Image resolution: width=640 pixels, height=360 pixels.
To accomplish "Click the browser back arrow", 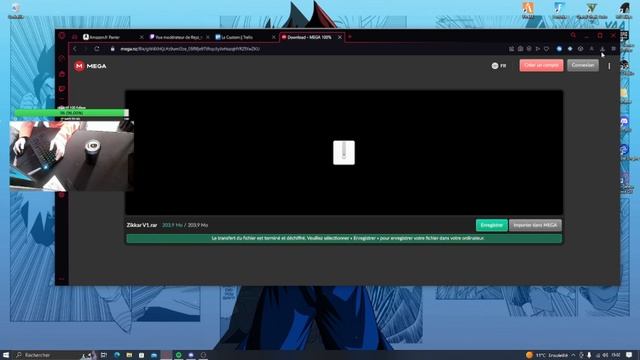I will (x=75, y=49).
